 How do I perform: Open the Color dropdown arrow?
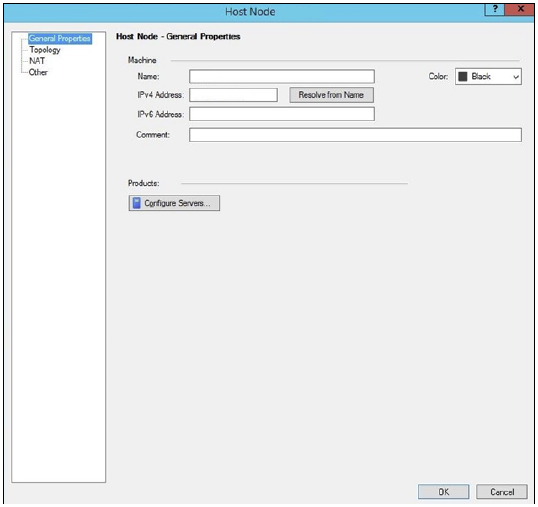point(515,77)
